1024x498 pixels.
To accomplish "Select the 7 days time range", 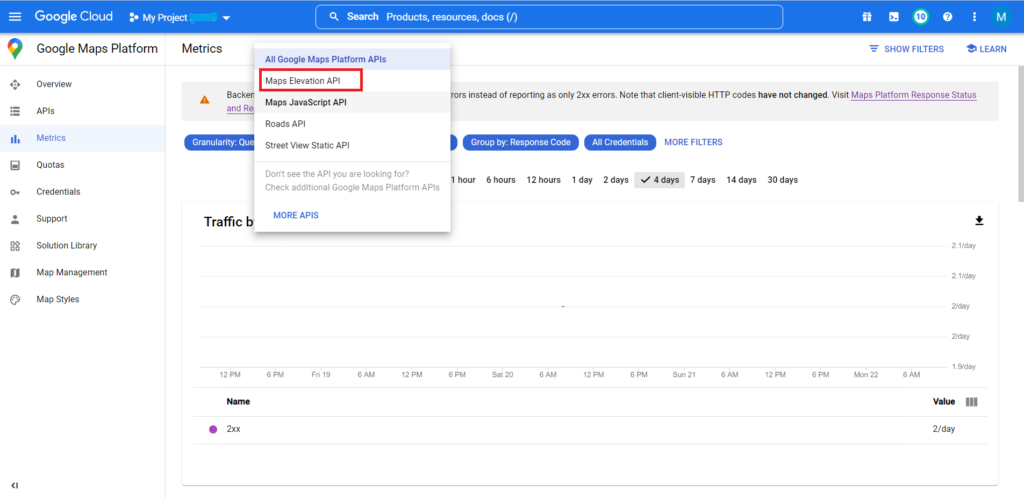I will tap(703, 180).
